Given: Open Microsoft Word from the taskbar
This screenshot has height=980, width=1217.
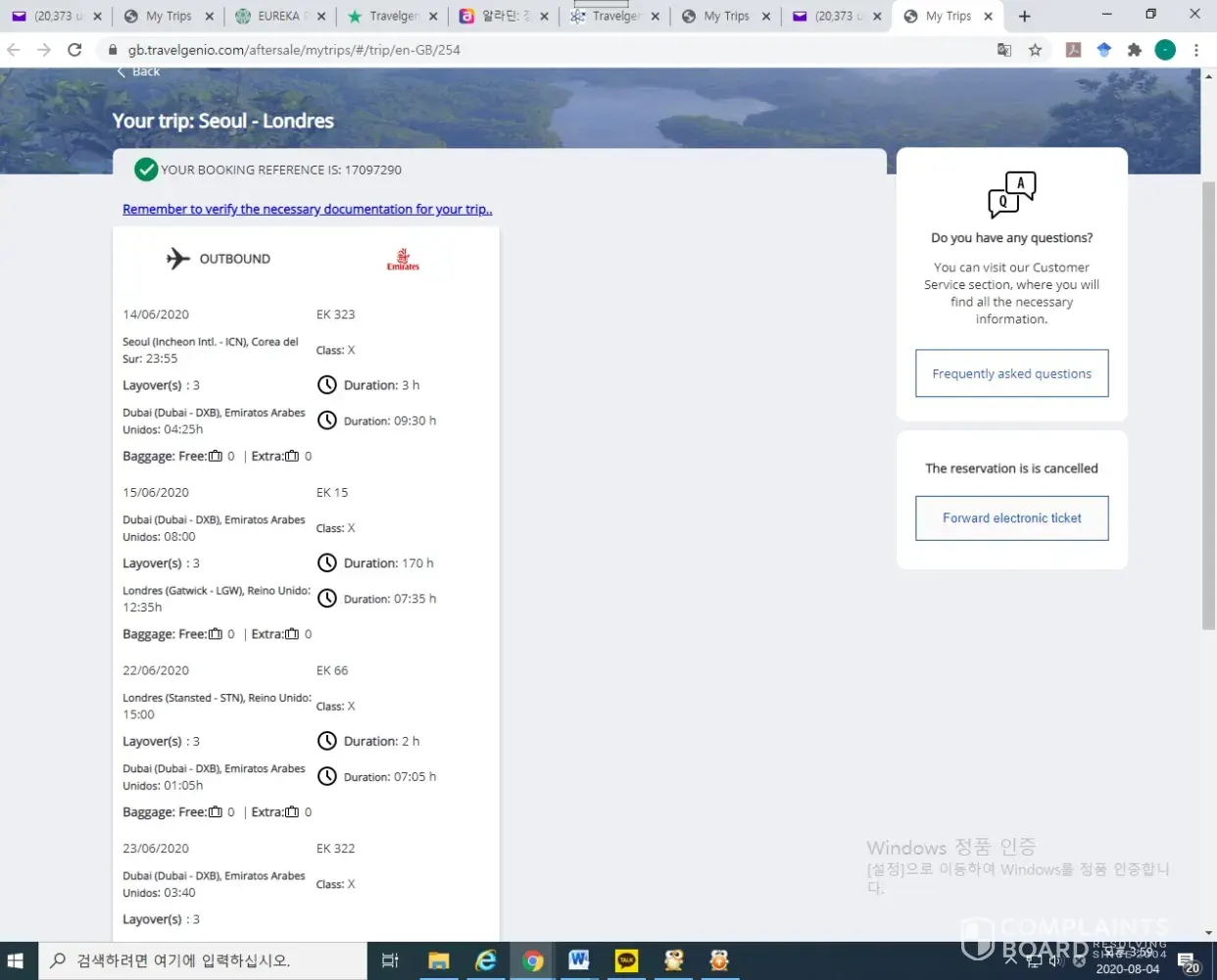Looking at the screenshot, I should tap(579, 960).
